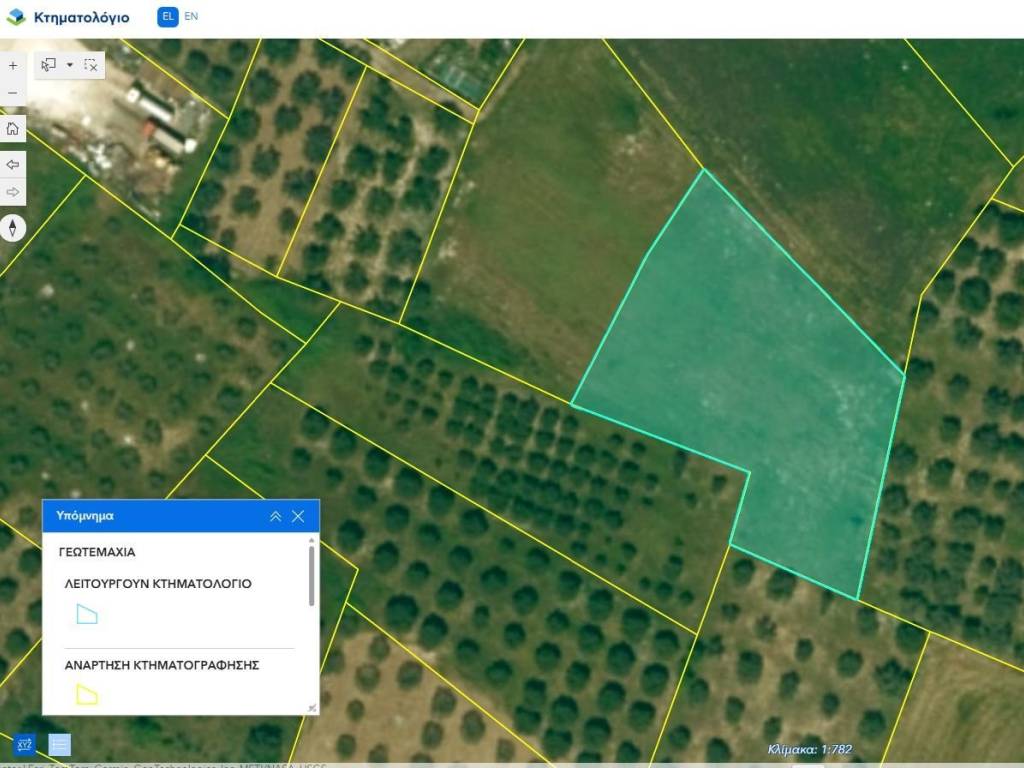Image resolution: width=1024 pixels, height=768 pixels.
Task: Clear the current map selection
Action: [90, 65]
